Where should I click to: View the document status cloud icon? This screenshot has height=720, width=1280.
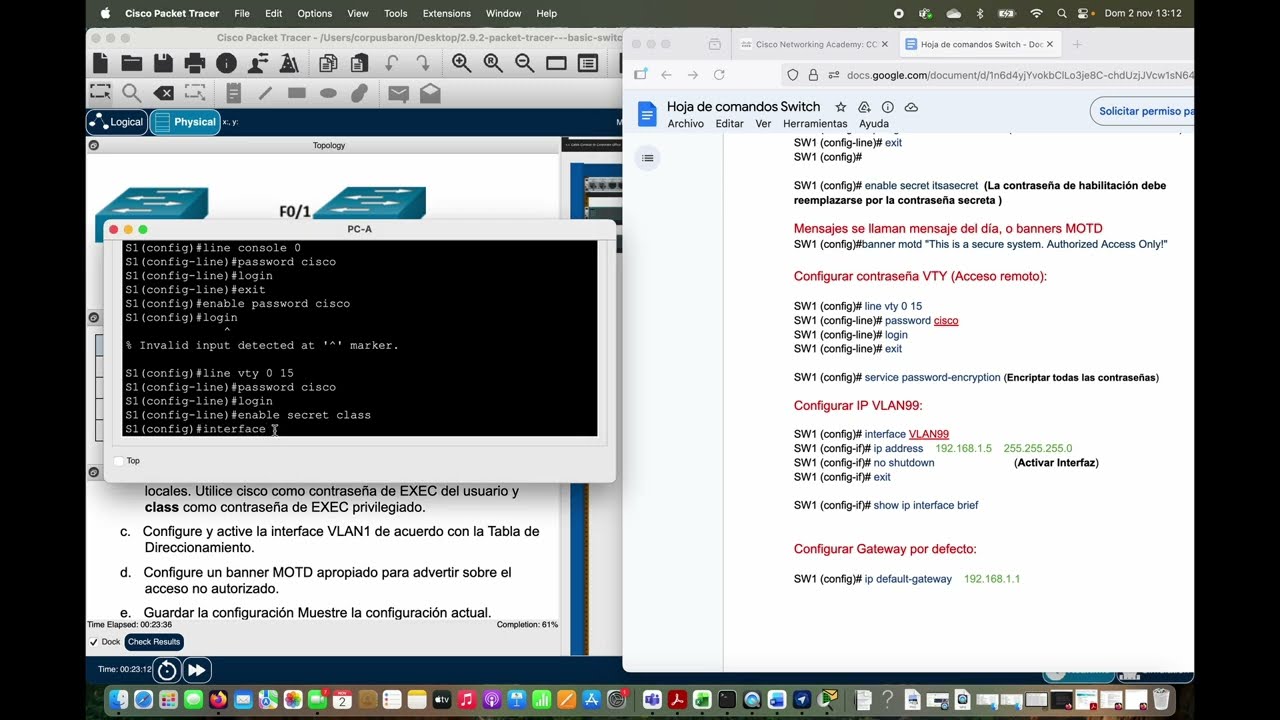(x=911, y=107)
